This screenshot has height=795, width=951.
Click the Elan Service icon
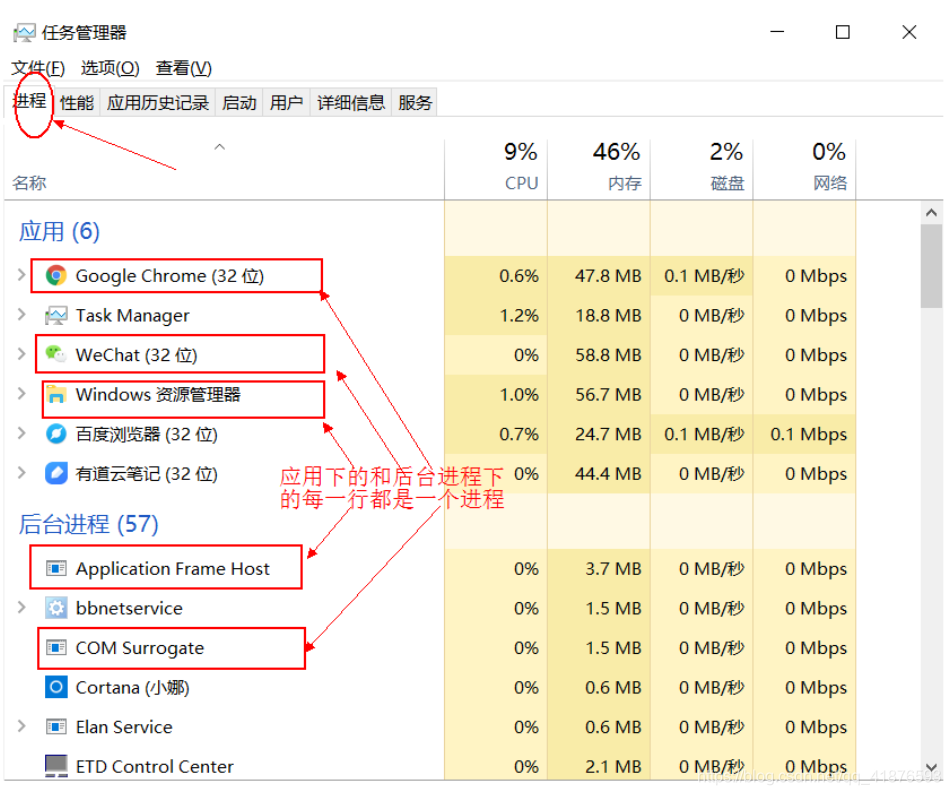point(56,727)
